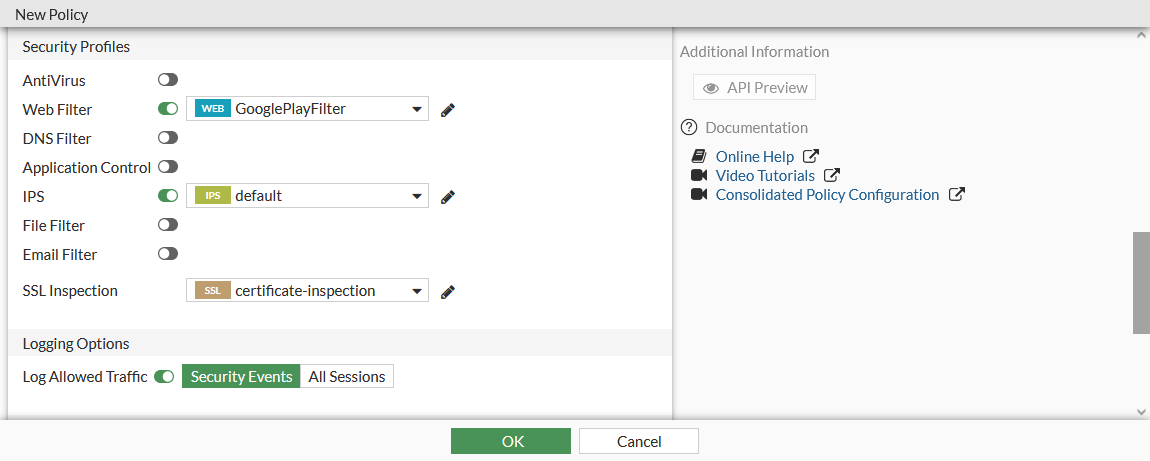
Task: Click the pencil icon beside IPS default
Action: pyautogui.click(x=448, y=196)
